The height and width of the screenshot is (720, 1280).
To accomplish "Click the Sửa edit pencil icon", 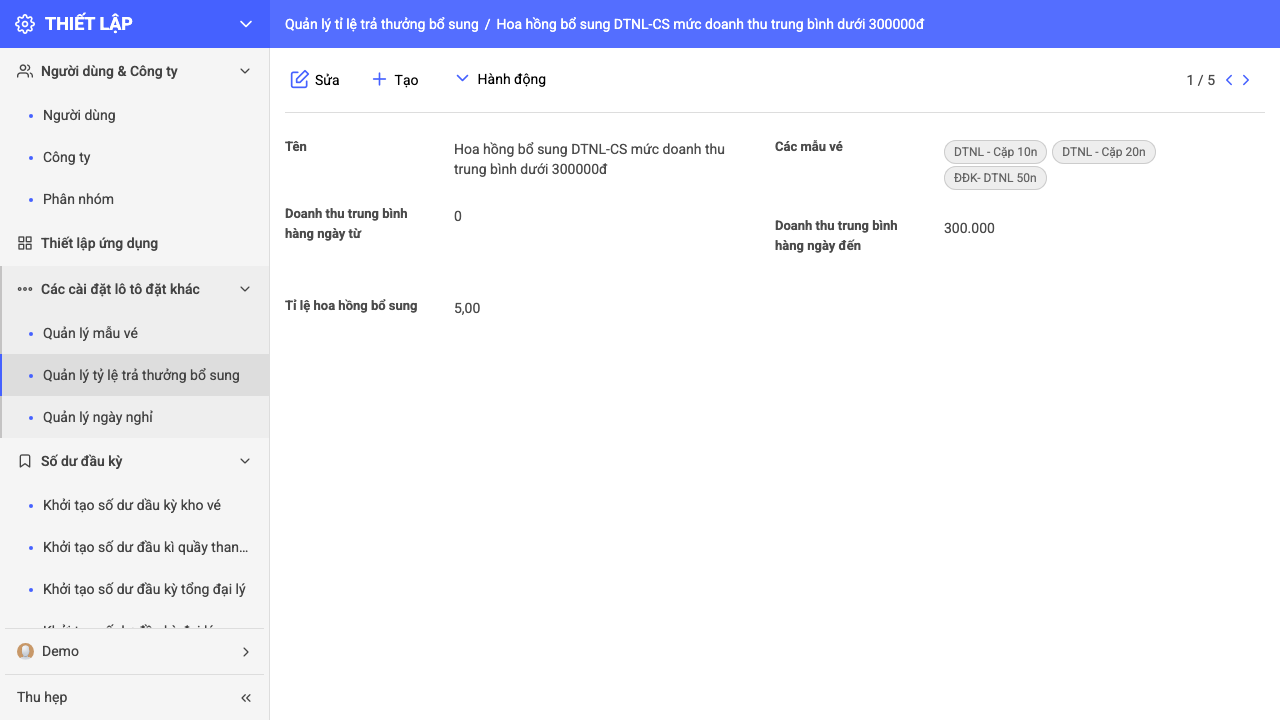I will click(x=299, y=79).
